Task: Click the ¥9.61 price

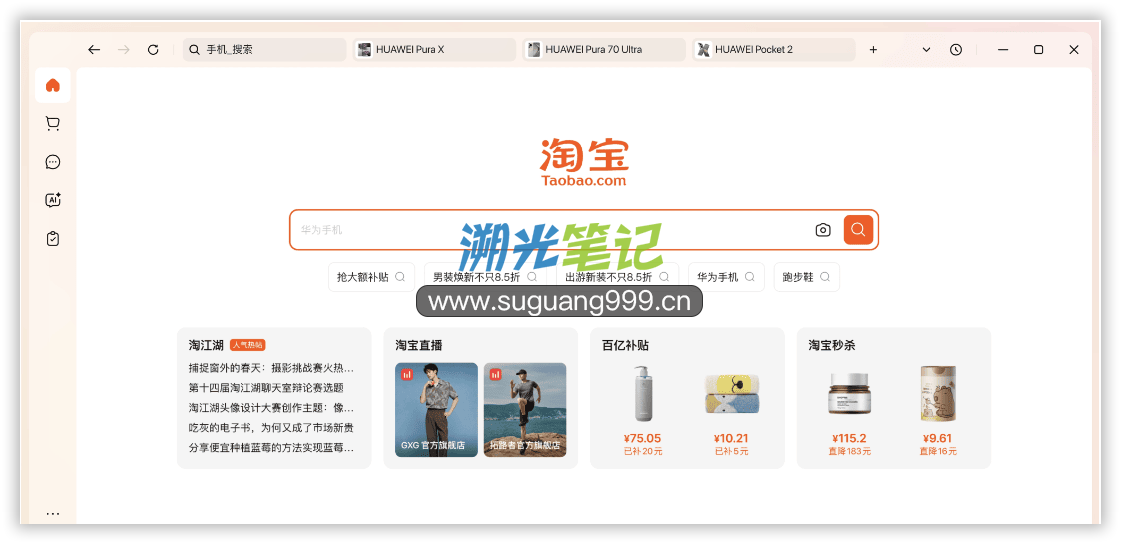Action: 938,438
